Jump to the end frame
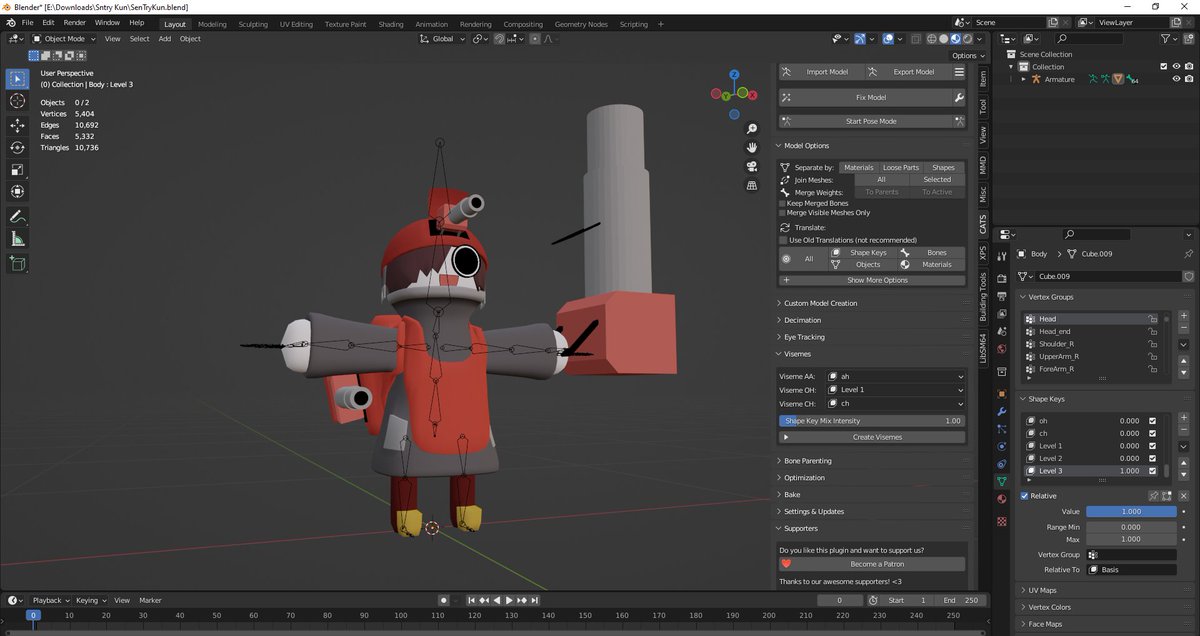This screenshot has width=1200, height=636. 534,600
